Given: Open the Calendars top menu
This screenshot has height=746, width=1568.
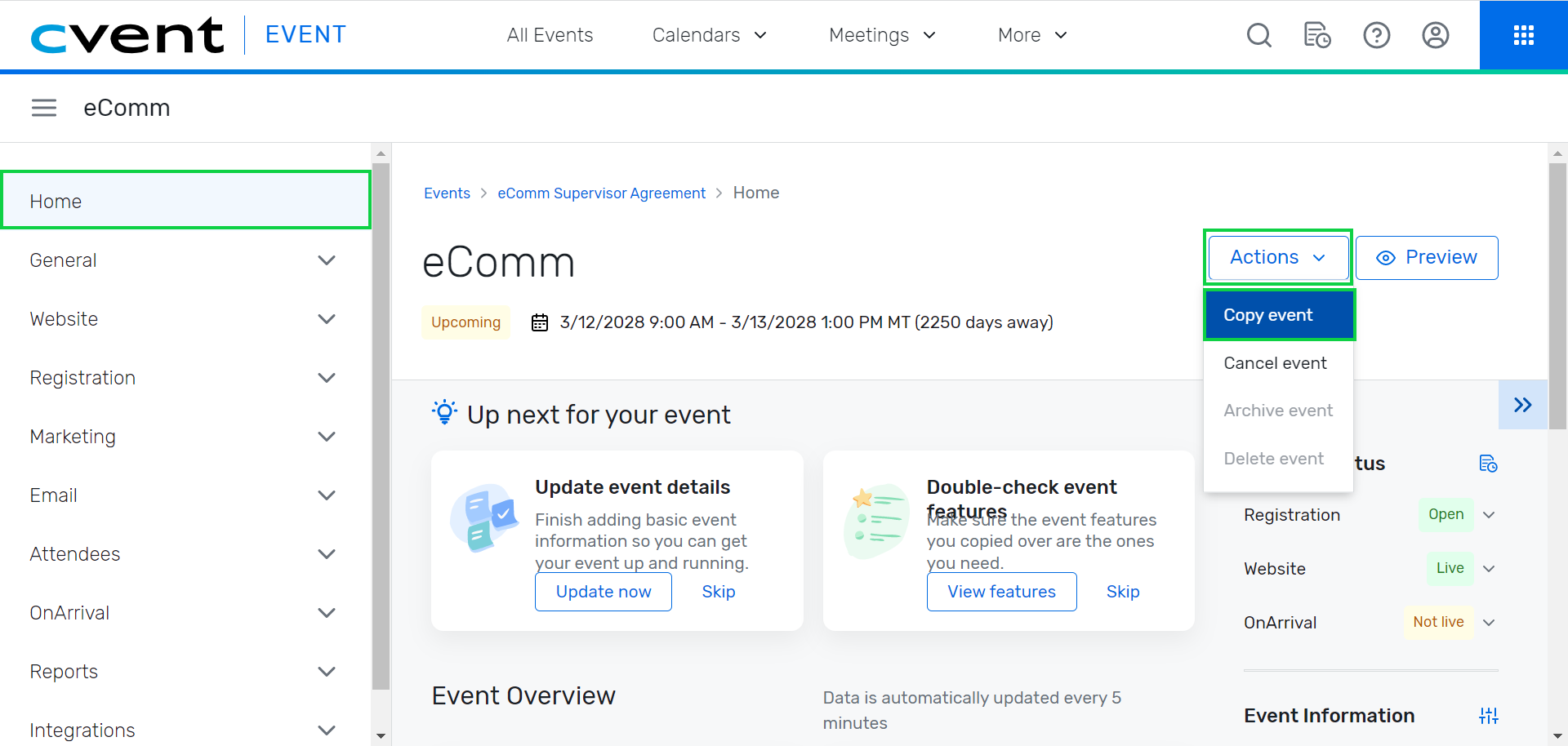Looking at the screenshot, I should pos(709,35).
